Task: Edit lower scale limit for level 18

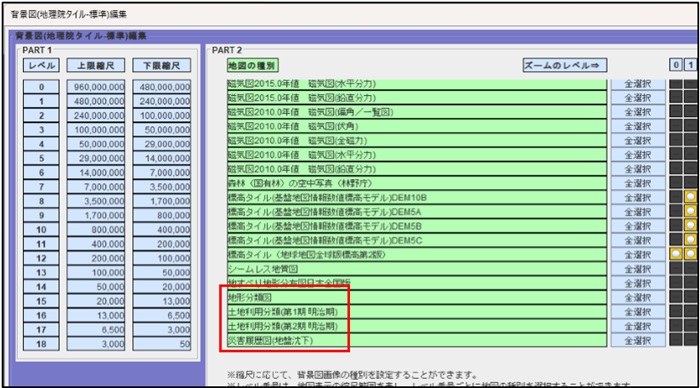Action: (162, 344)
